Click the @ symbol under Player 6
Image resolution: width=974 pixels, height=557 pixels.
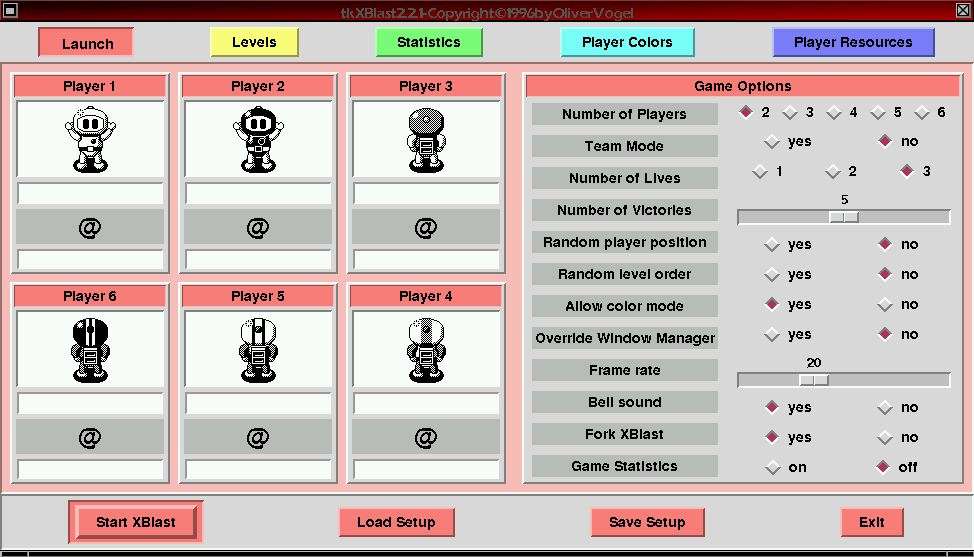click(x=90, y=438)
